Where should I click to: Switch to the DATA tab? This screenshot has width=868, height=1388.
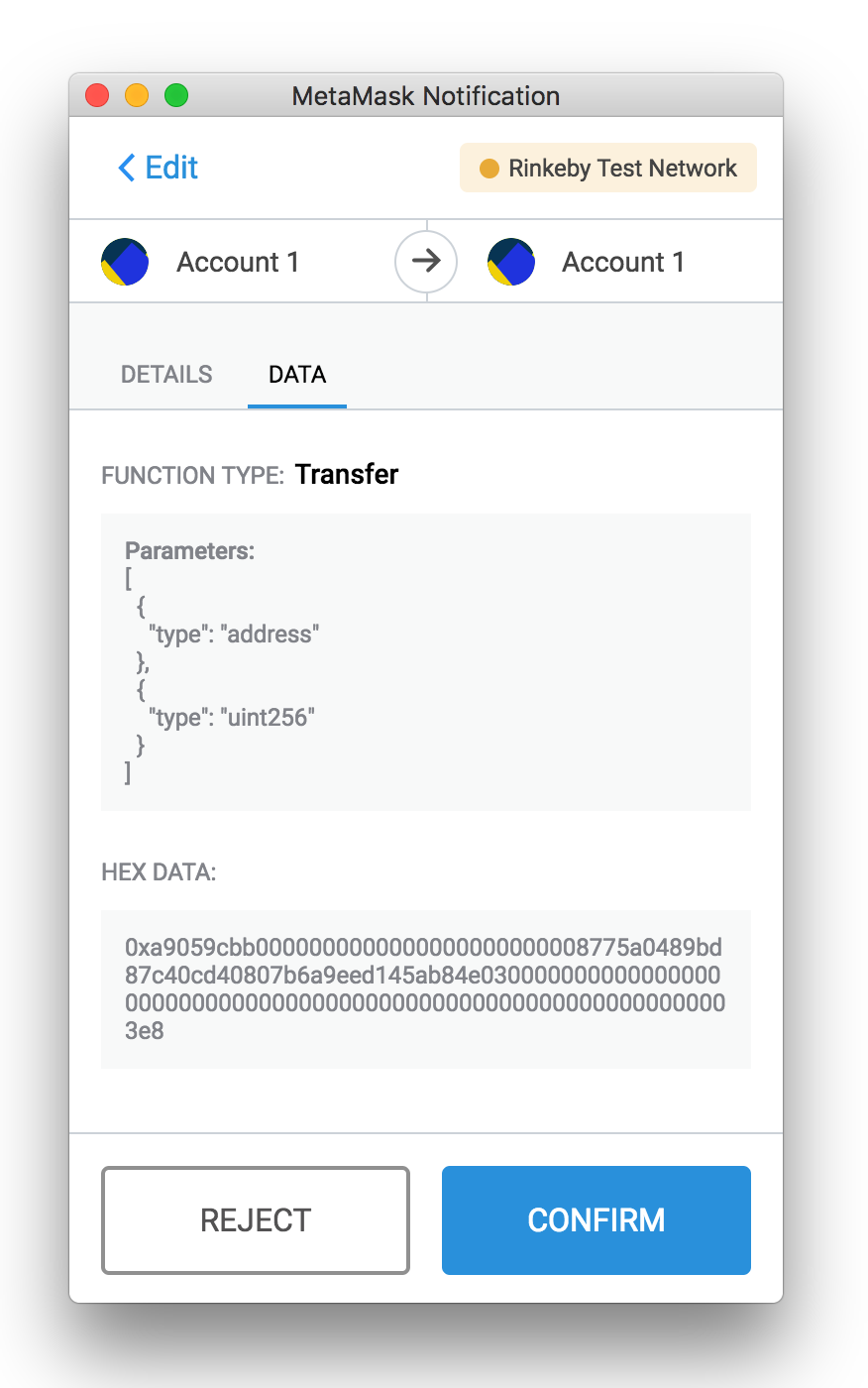[296, 374]
